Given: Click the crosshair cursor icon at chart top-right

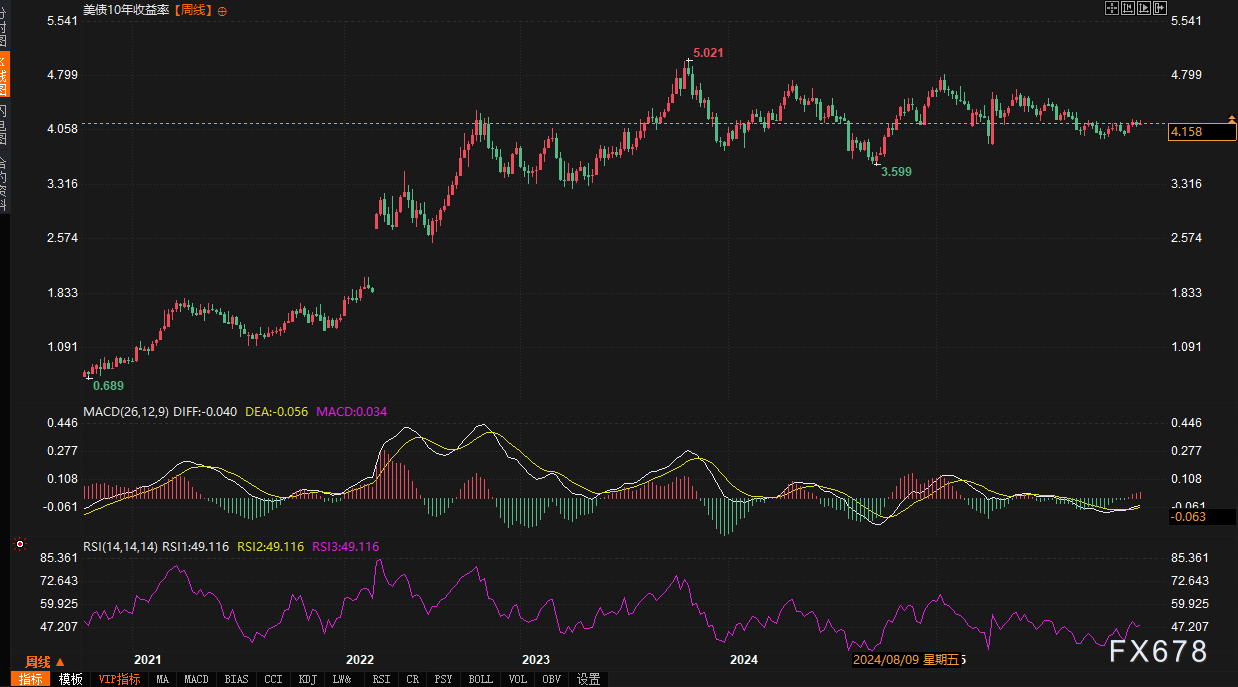Looking at the screenshot, I should [1111, 8].
